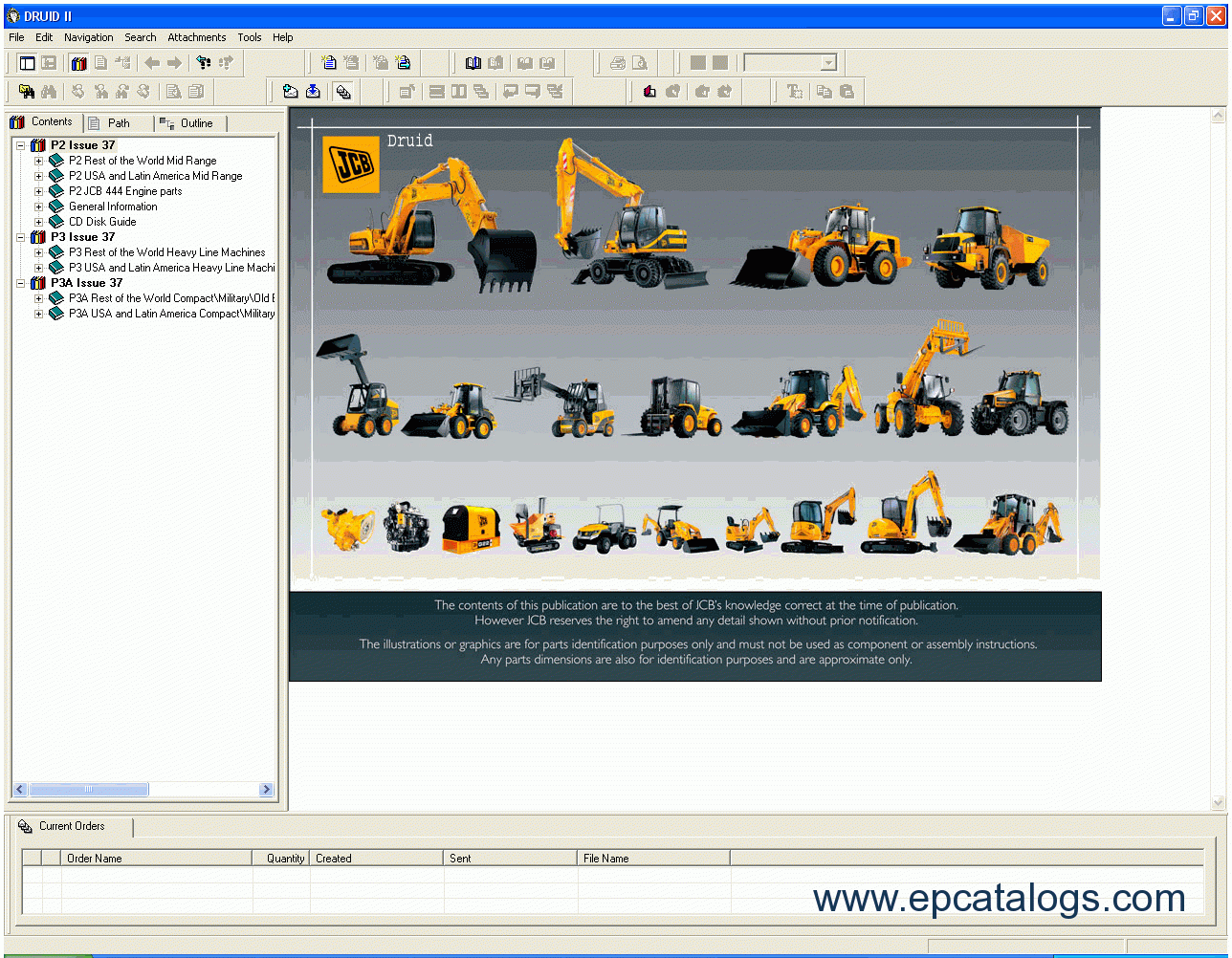
Task: Expand P3A Rest of the World Compact node
Action: pyautogui.click(x=39, y=298)
